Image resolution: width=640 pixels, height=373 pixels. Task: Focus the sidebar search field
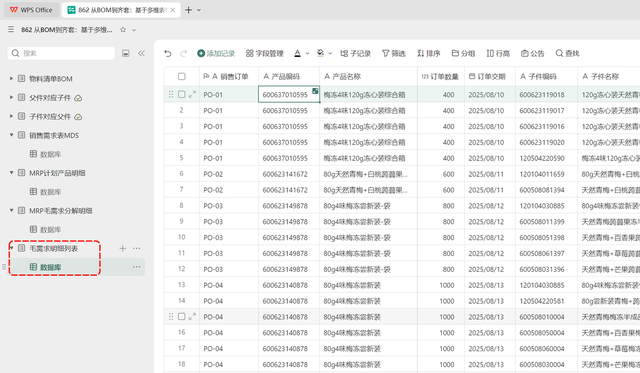click(x=61, y=53)
